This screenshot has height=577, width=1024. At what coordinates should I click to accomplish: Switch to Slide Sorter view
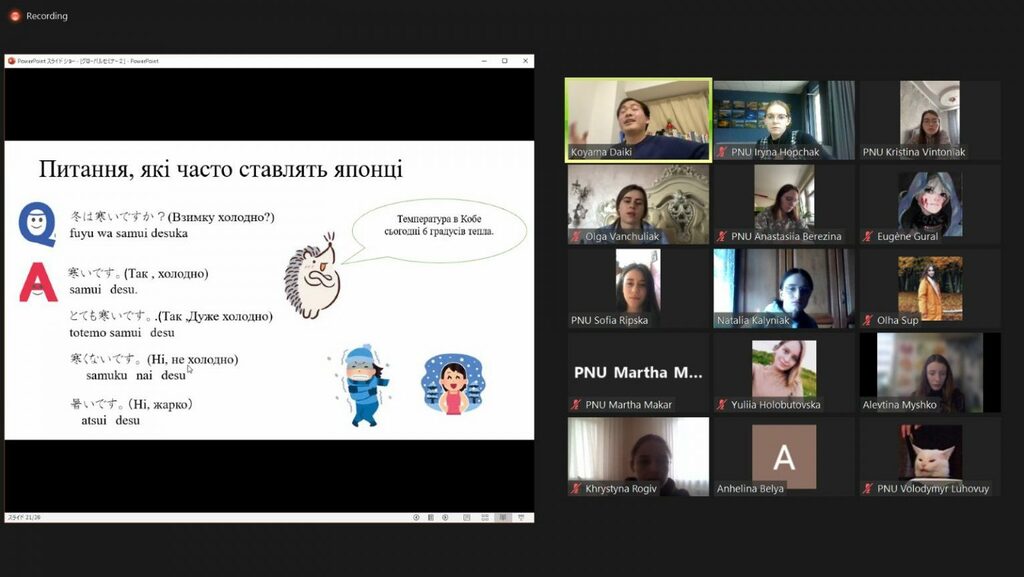pyautogui.click(x=485, y=517)
